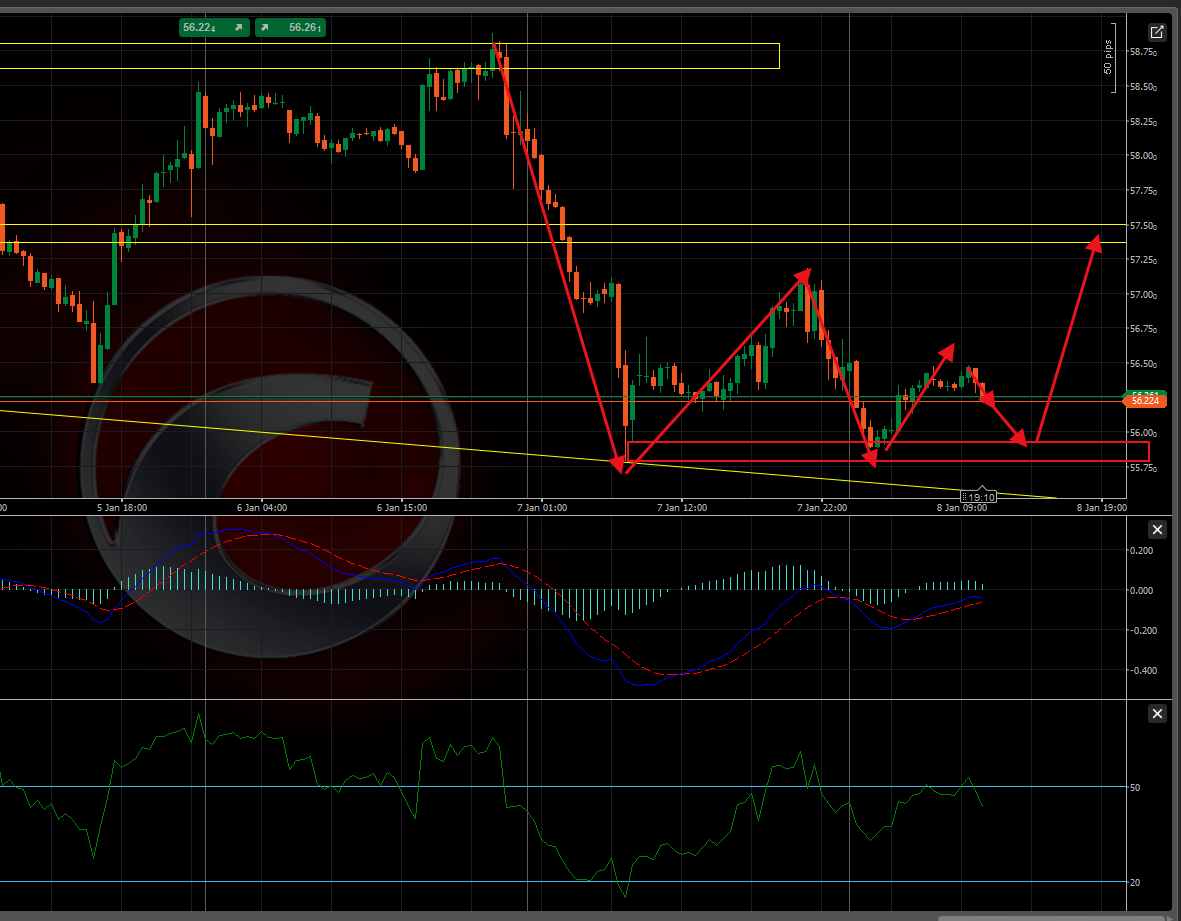
Task: Close the RSI indicator panel
Action: [x=1158, y=713]
